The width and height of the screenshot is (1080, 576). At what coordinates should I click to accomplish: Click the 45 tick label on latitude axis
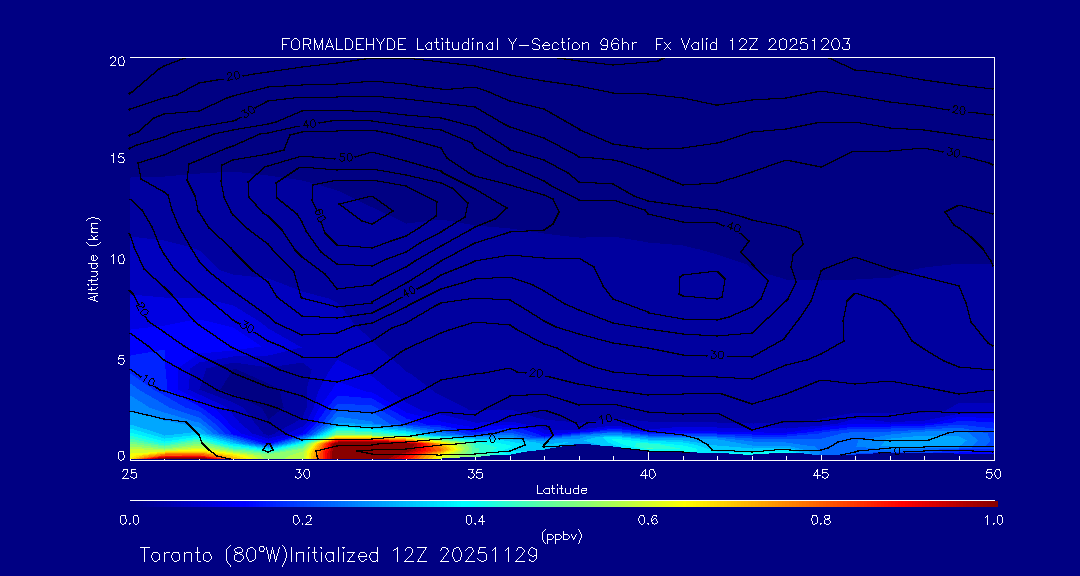coord(821,472)
